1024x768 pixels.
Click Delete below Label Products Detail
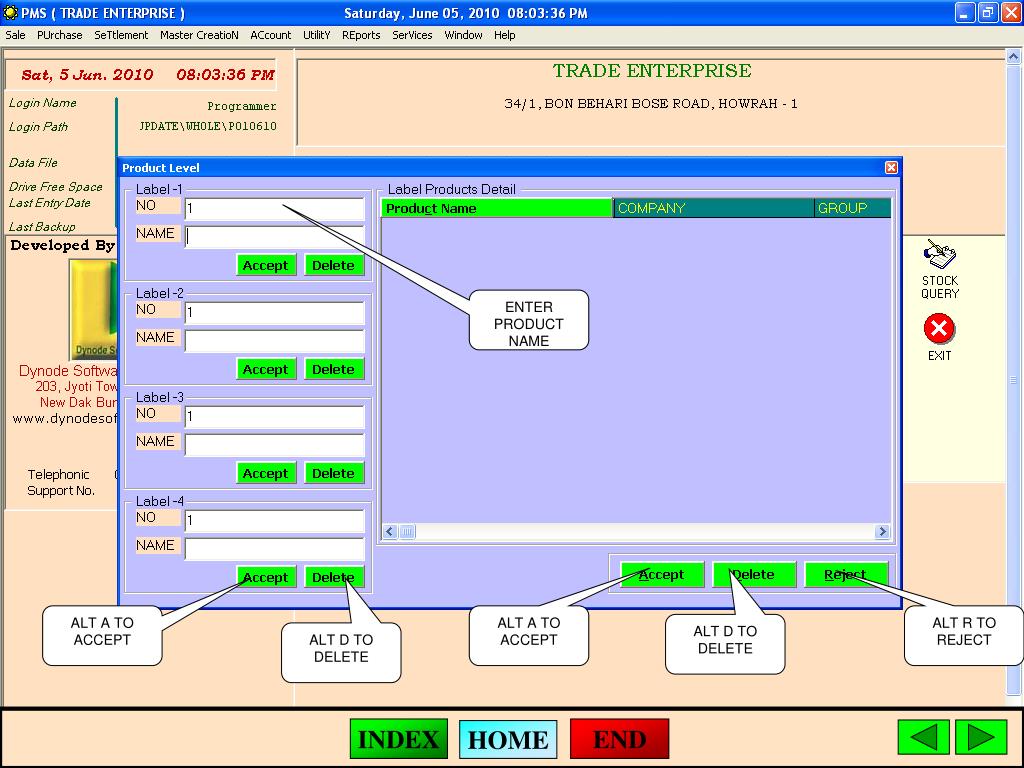(x=754, y=575)
